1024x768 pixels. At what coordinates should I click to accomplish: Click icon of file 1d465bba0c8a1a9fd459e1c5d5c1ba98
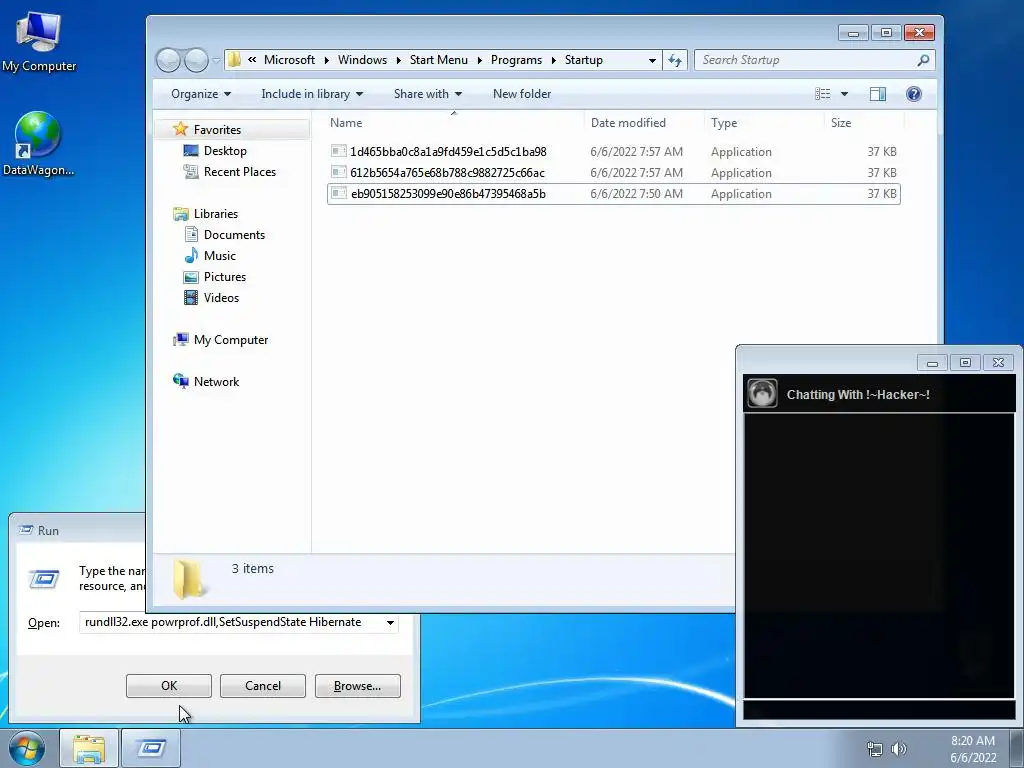pos(338,152)
